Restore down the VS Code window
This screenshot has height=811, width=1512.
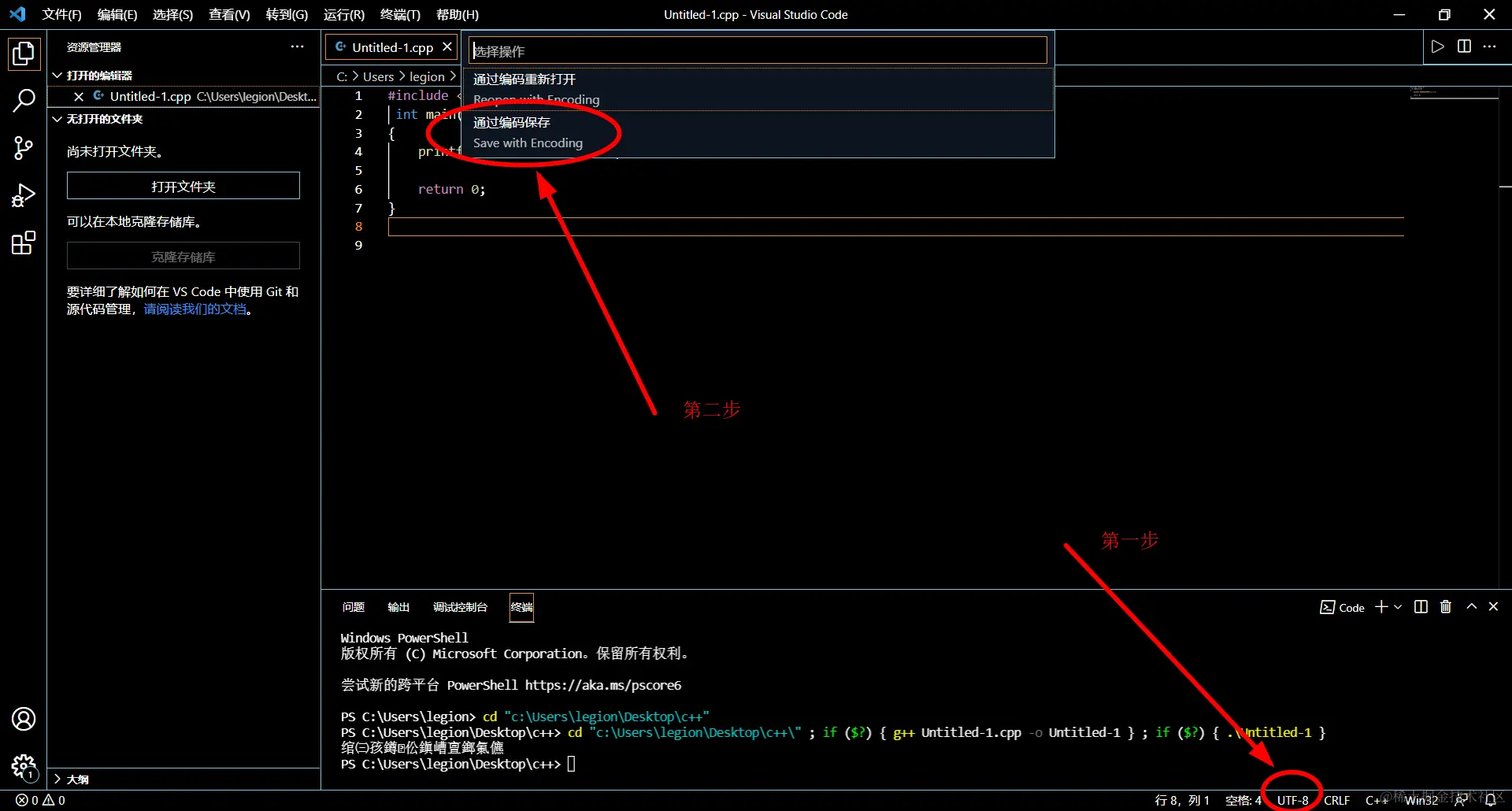(1444, 15)
